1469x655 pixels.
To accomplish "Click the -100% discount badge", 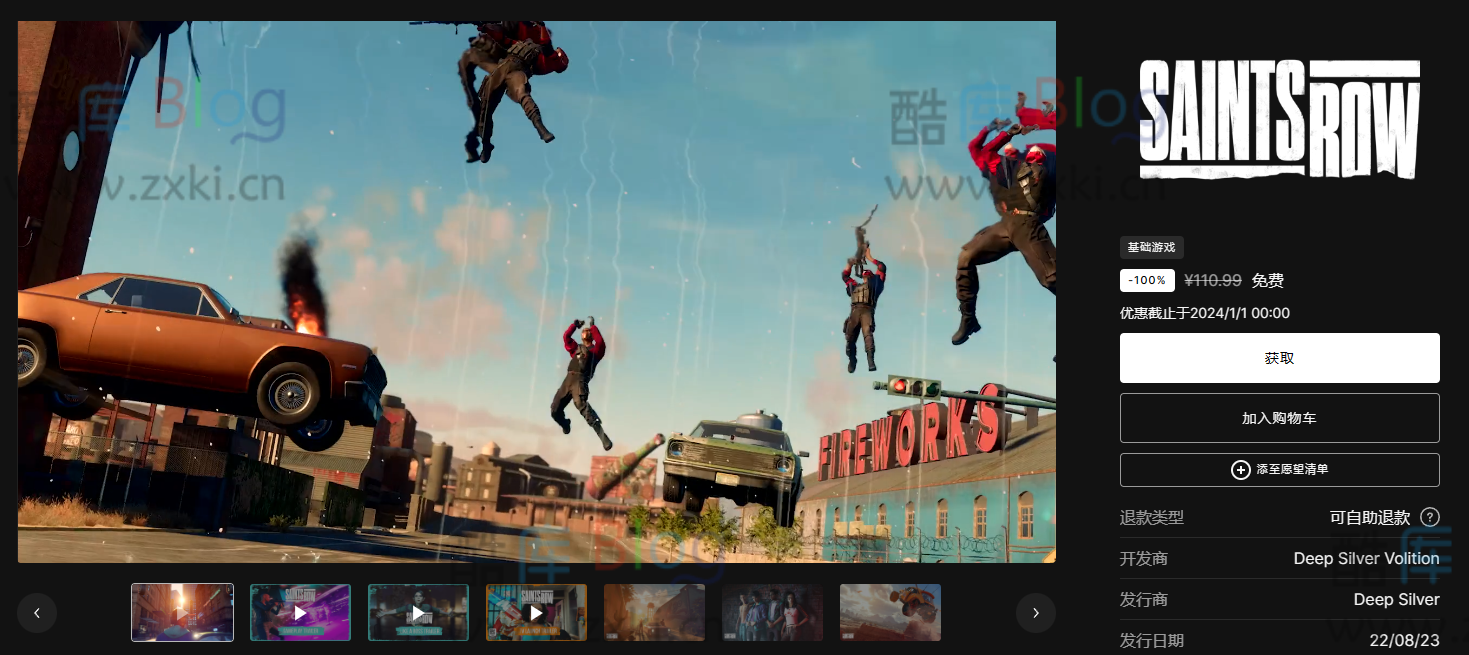I will 1147,281.
